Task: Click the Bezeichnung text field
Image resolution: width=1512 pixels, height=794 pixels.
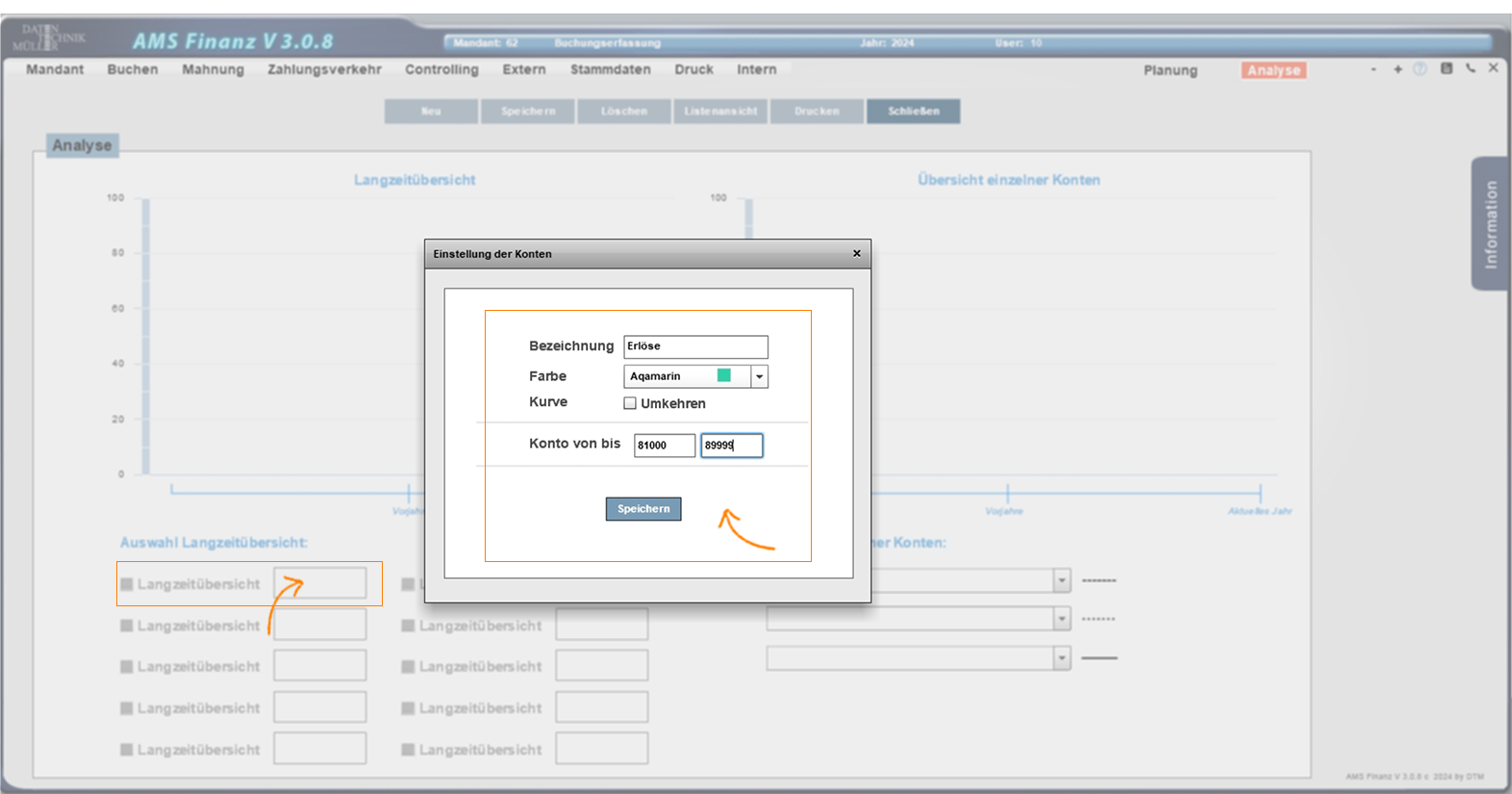Action: [695, 346]
